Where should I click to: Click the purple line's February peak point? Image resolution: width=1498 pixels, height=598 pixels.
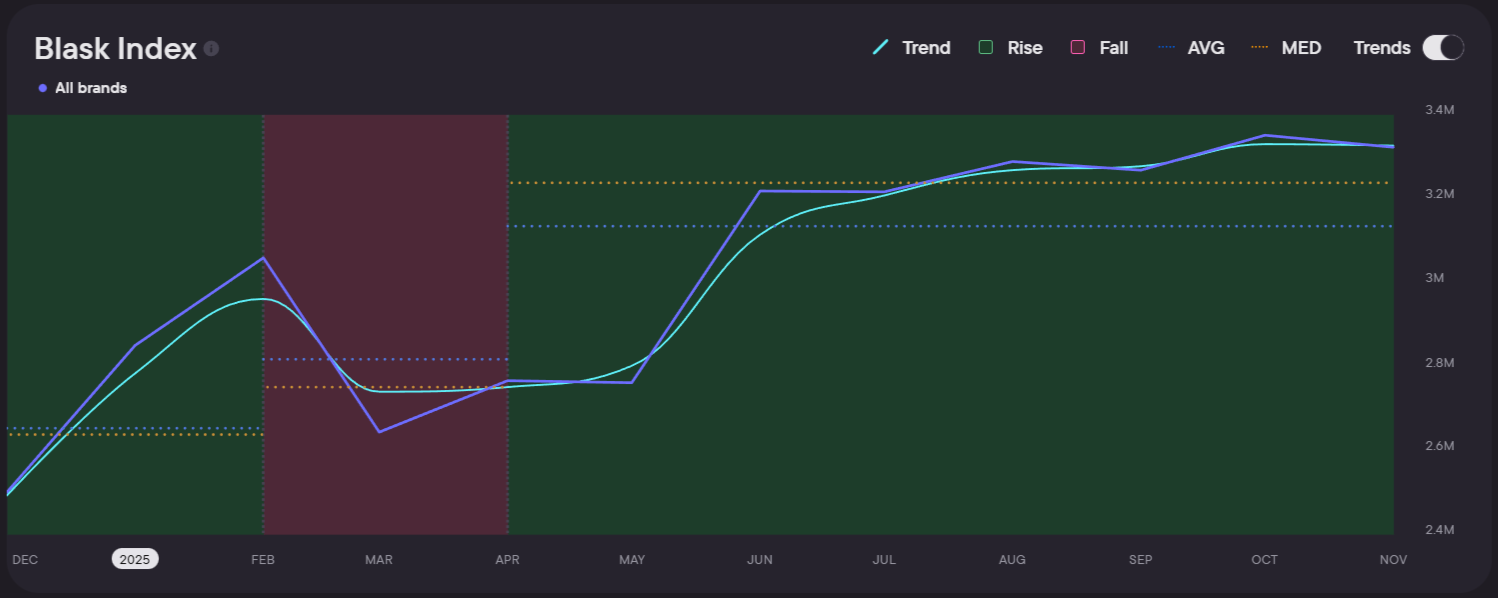pos(263,258)
